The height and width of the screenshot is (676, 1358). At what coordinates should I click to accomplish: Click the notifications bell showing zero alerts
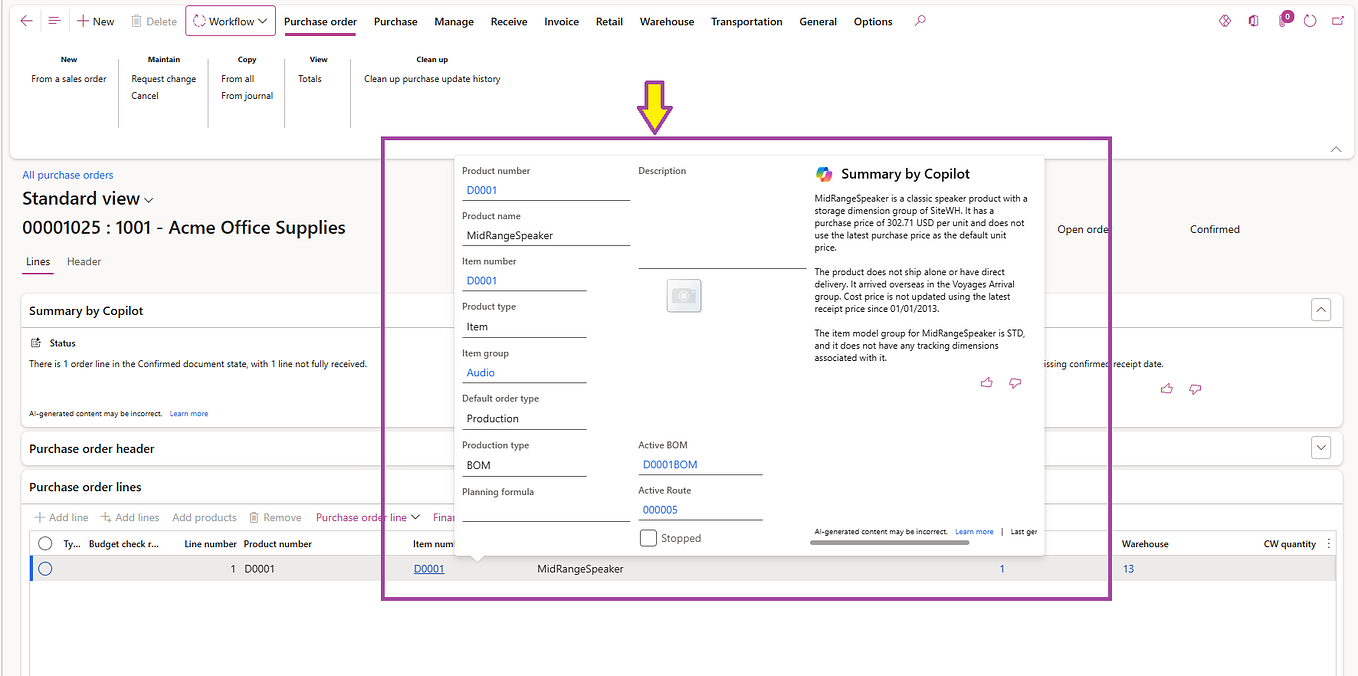[1283, 21]
